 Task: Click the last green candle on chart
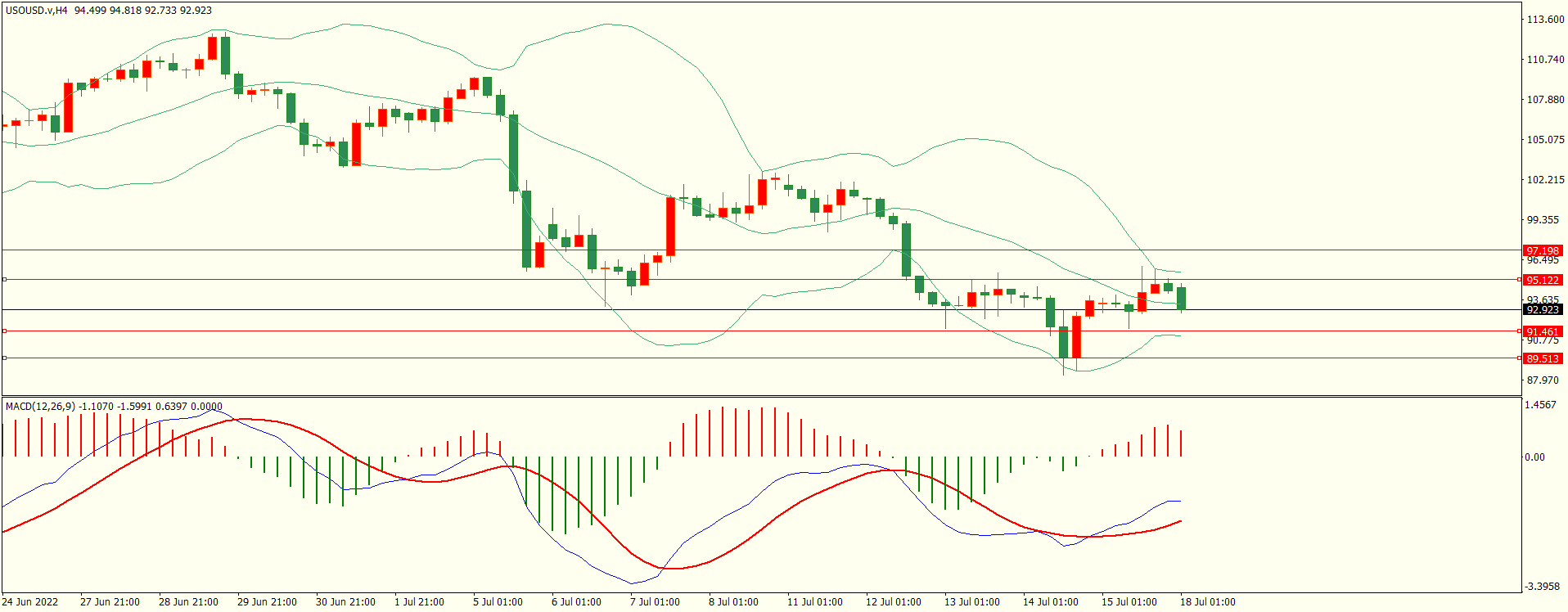point(1181,298)
